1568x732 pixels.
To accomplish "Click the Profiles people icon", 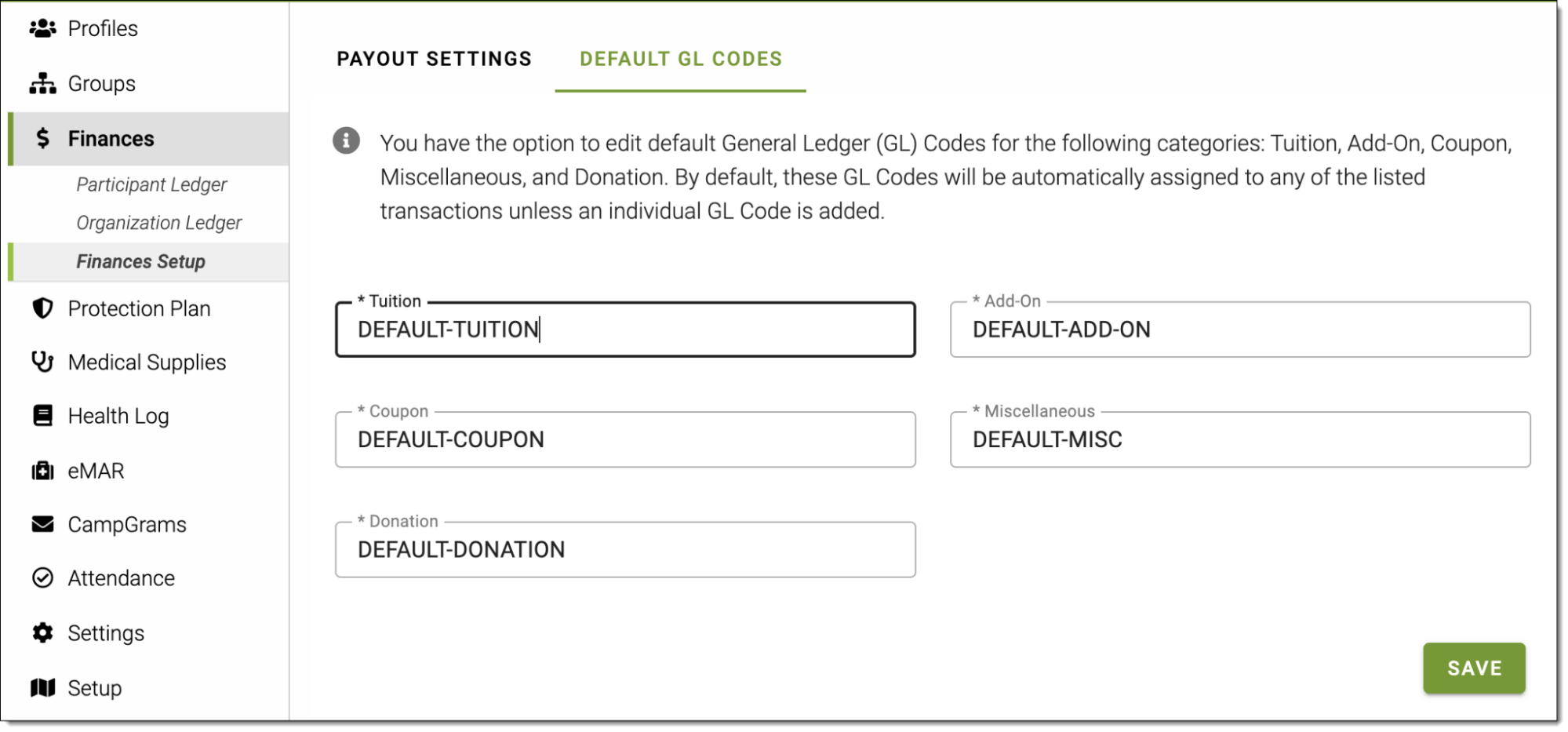I will 42,29.
